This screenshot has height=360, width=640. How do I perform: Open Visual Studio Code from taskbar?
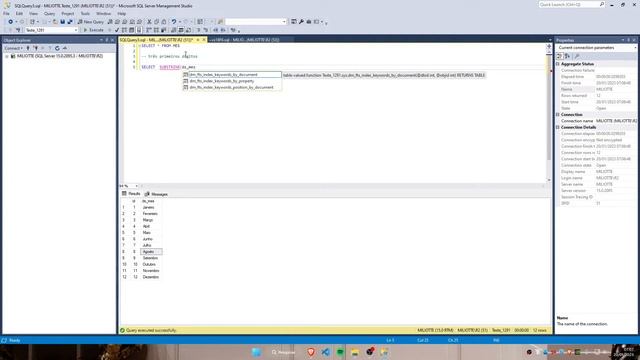click(x=325, y=352)
